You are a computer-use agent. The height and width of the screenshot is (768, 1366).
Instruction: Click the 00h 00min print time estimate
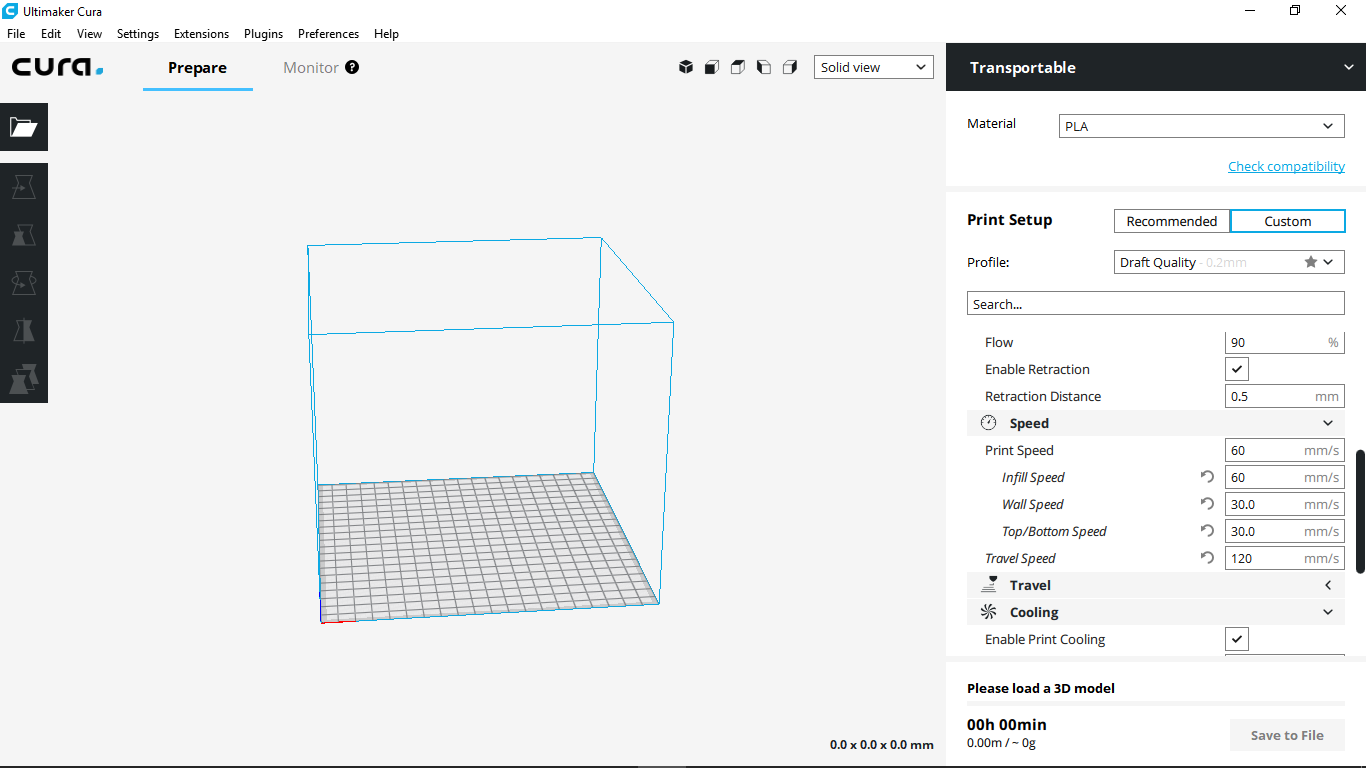(x=1007, y=724)
